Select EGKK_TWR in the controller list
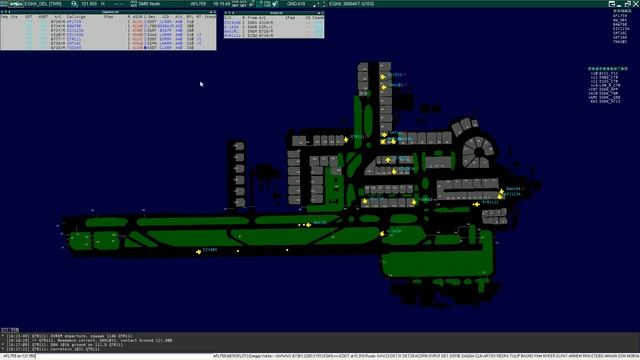The width and height of the screenshot is (640, 360). point(605,93)
